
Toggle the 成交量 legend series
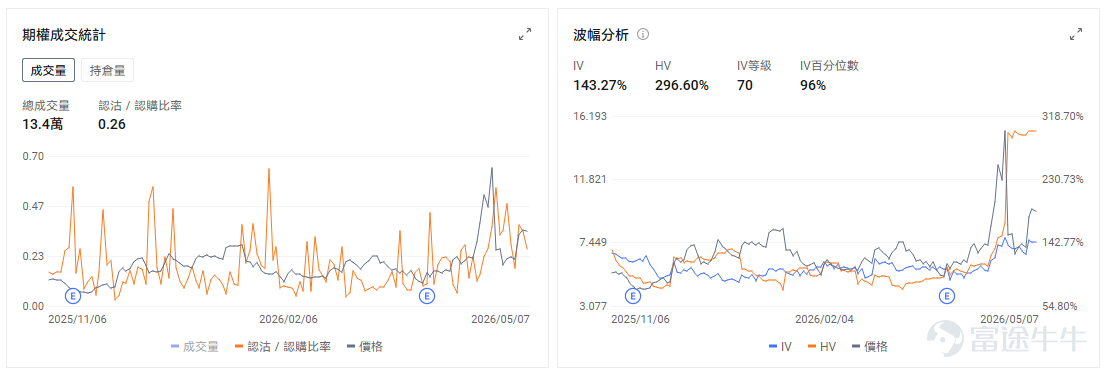click(195, 347)
